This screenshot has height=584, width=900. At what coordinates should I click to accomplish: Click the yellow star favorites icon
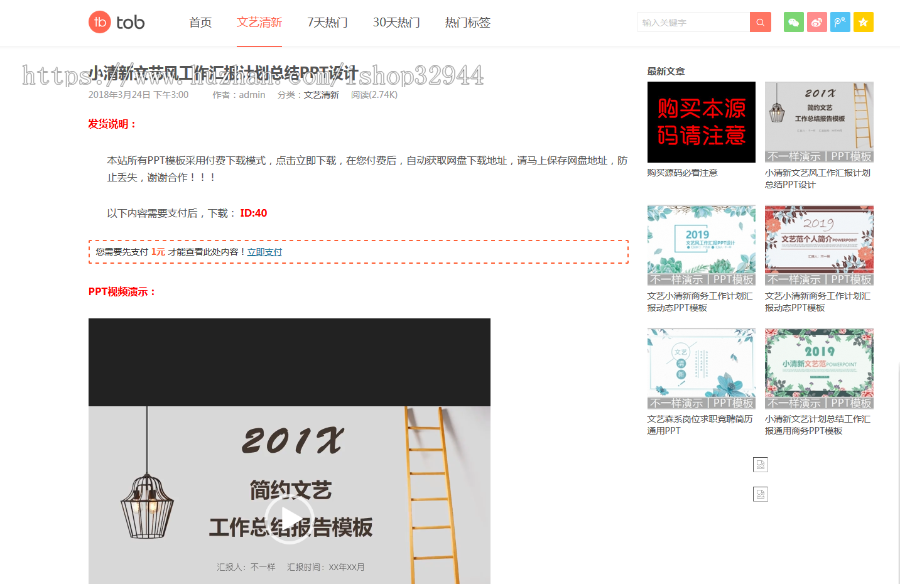pos(861,21)
